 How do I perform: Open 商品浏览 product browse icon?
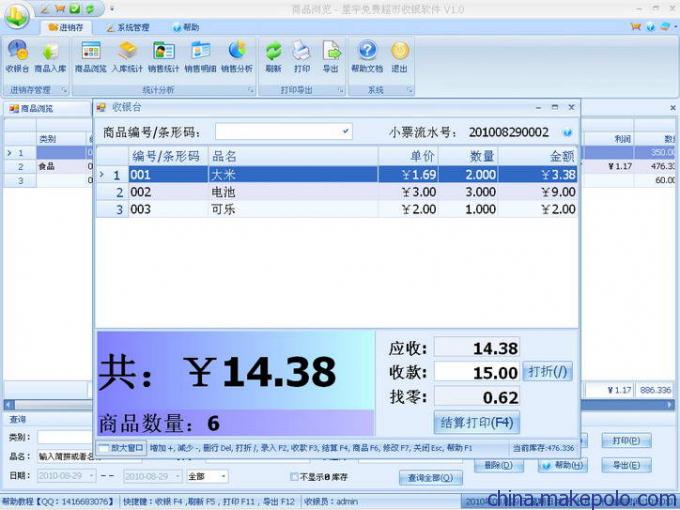click(x=91, y=56)
